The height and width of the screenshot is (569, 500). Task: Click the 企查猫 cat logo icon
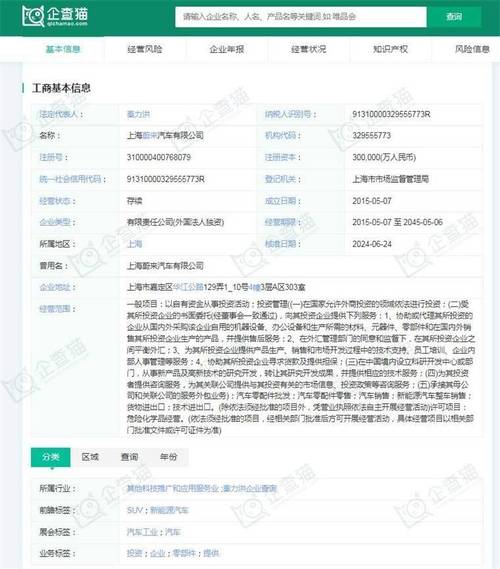pos(33,16)
